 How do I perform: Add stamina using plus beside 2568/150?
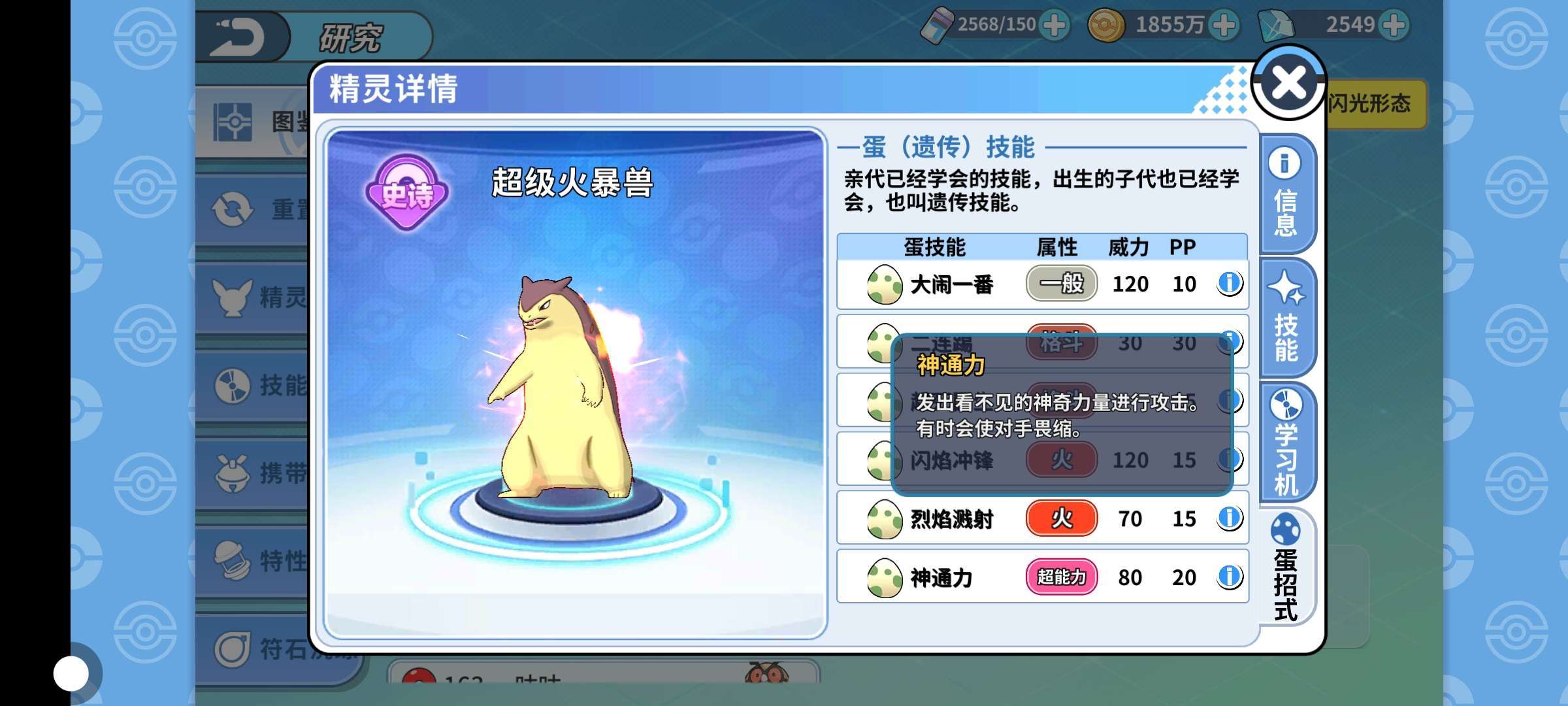coord(1054,25)
